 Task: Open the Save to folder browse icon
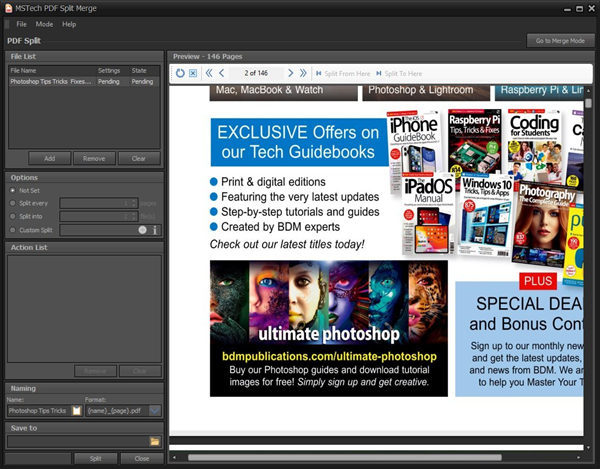click(x=155, y=441)
